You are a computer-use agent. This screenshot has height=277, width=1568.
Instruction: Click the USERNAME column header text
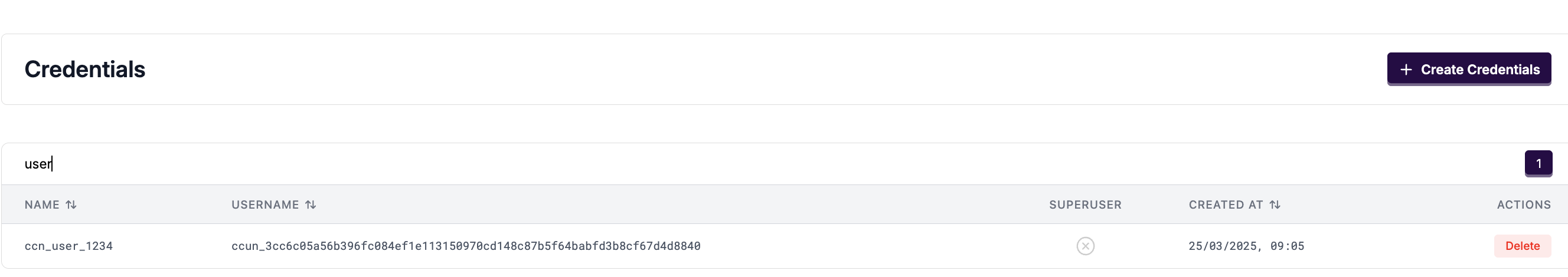point(265,205)
